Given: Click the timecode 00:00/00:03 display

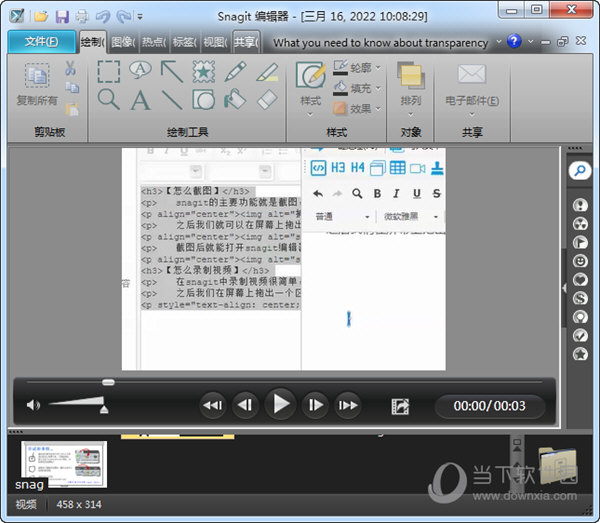Looking at the screenshot, I should [489, 406].
